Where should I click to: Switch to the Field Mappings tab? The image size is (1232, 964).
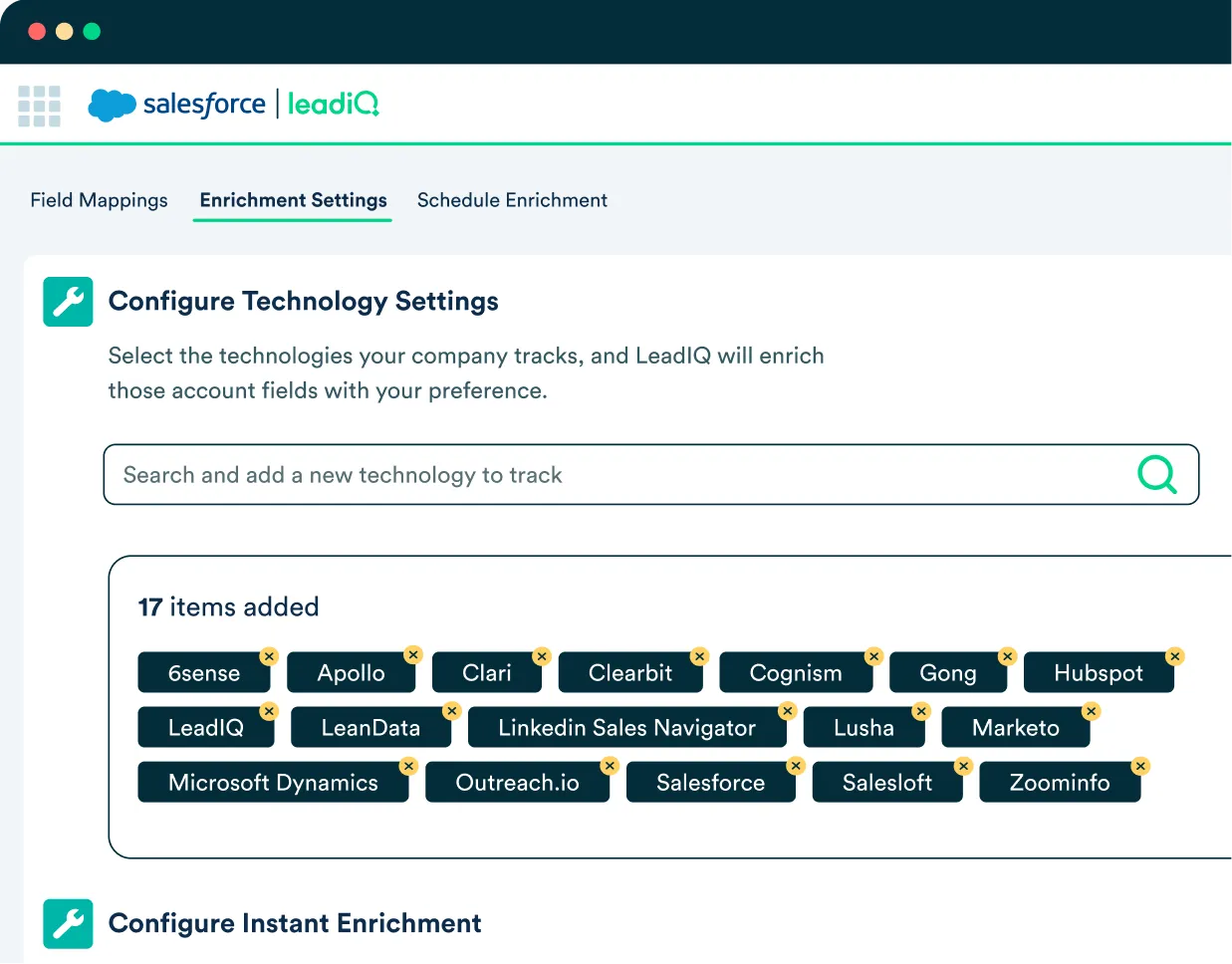pos(99,200)
